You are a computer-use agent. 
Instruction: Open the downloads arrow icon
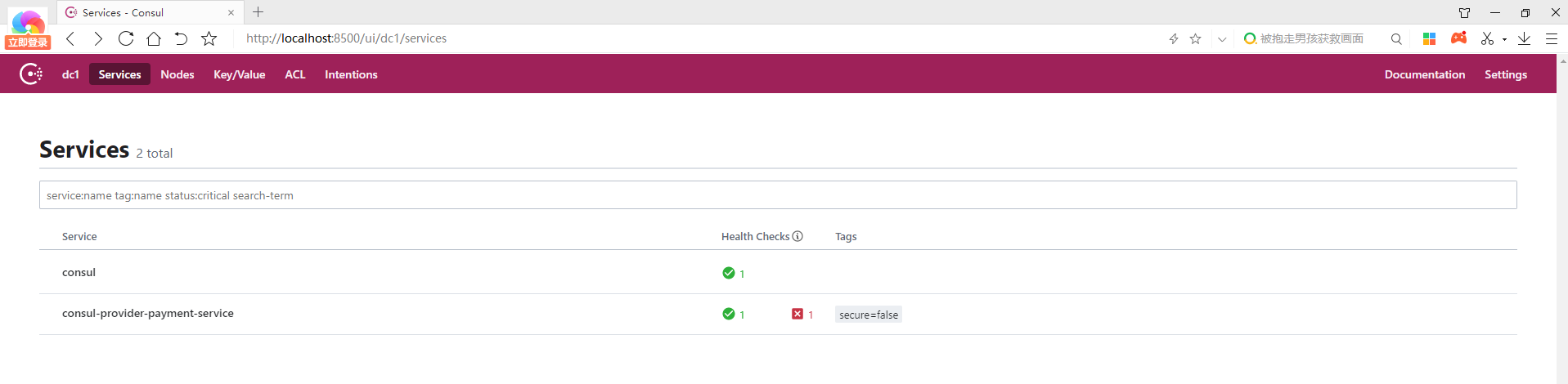click(1525, 38)
